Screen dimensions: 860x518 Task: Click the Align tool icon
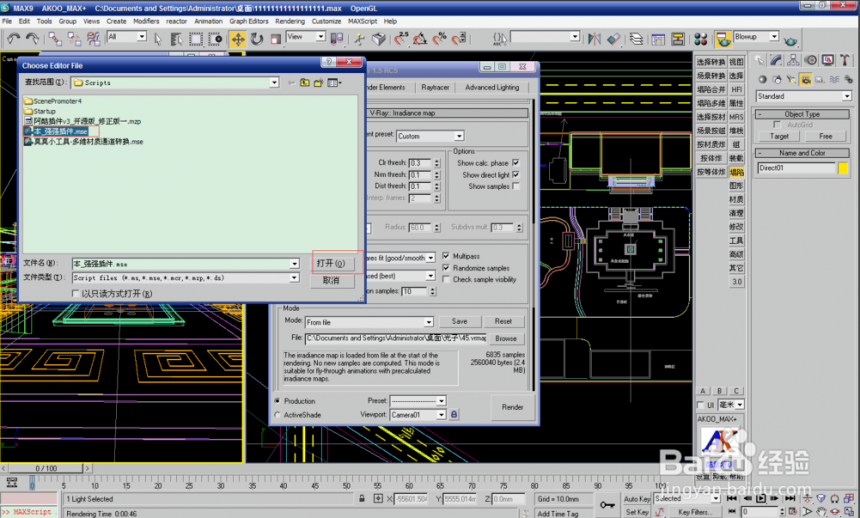tap(614, 38)
